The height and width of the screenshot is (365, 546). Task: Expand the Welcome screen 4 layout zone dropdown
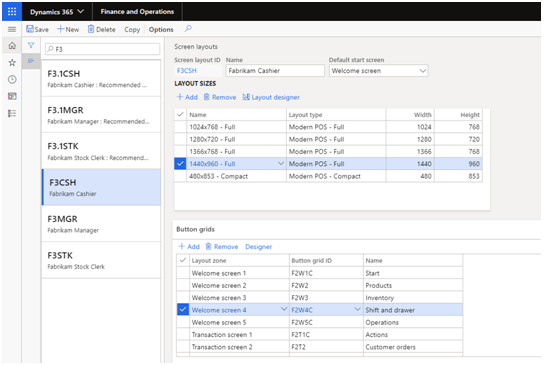tap(284, 309)
